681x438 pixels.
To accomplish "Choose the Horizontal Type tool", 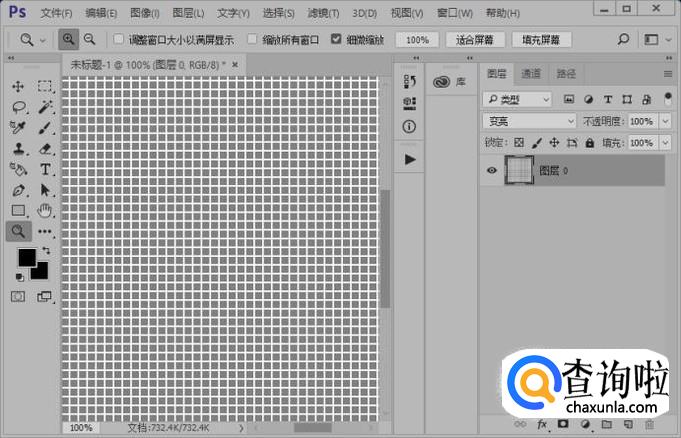I will (x=45, y=169).
